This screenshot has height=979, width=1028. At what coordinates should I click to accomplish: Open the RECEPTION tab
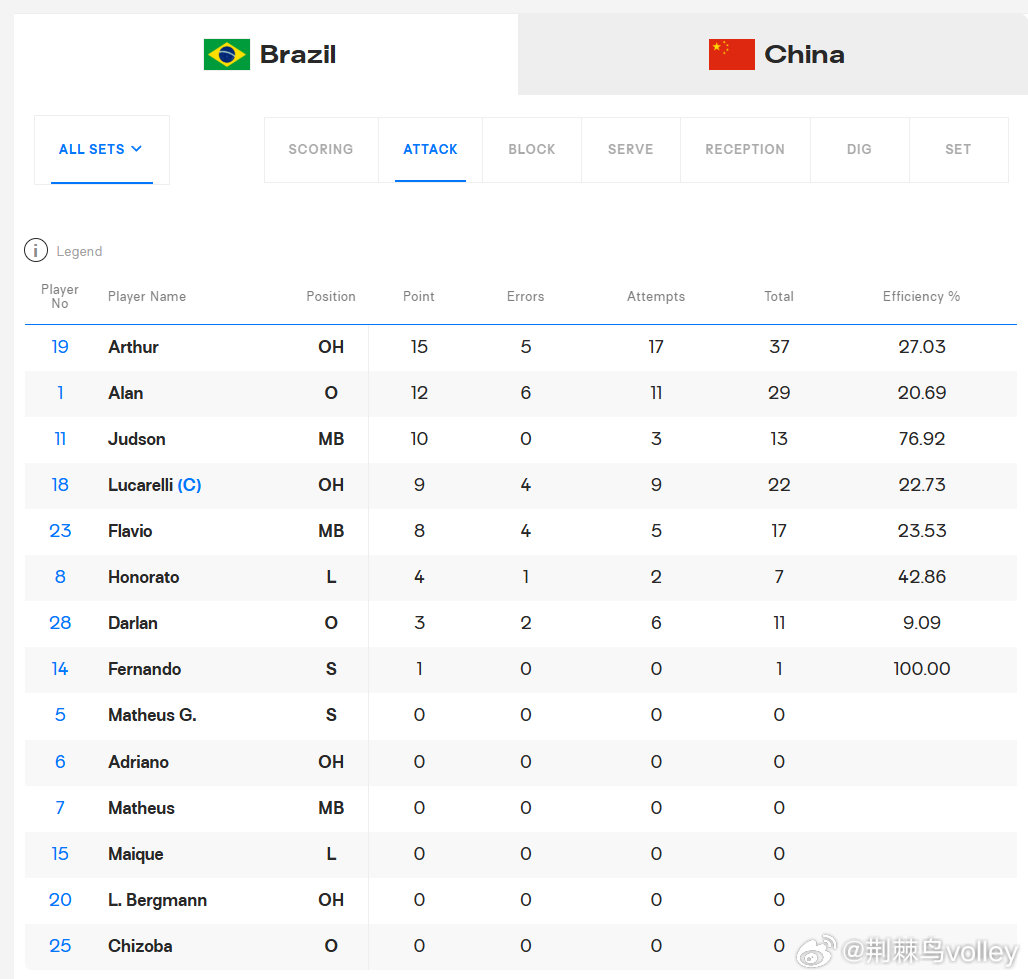coord(745,150)
